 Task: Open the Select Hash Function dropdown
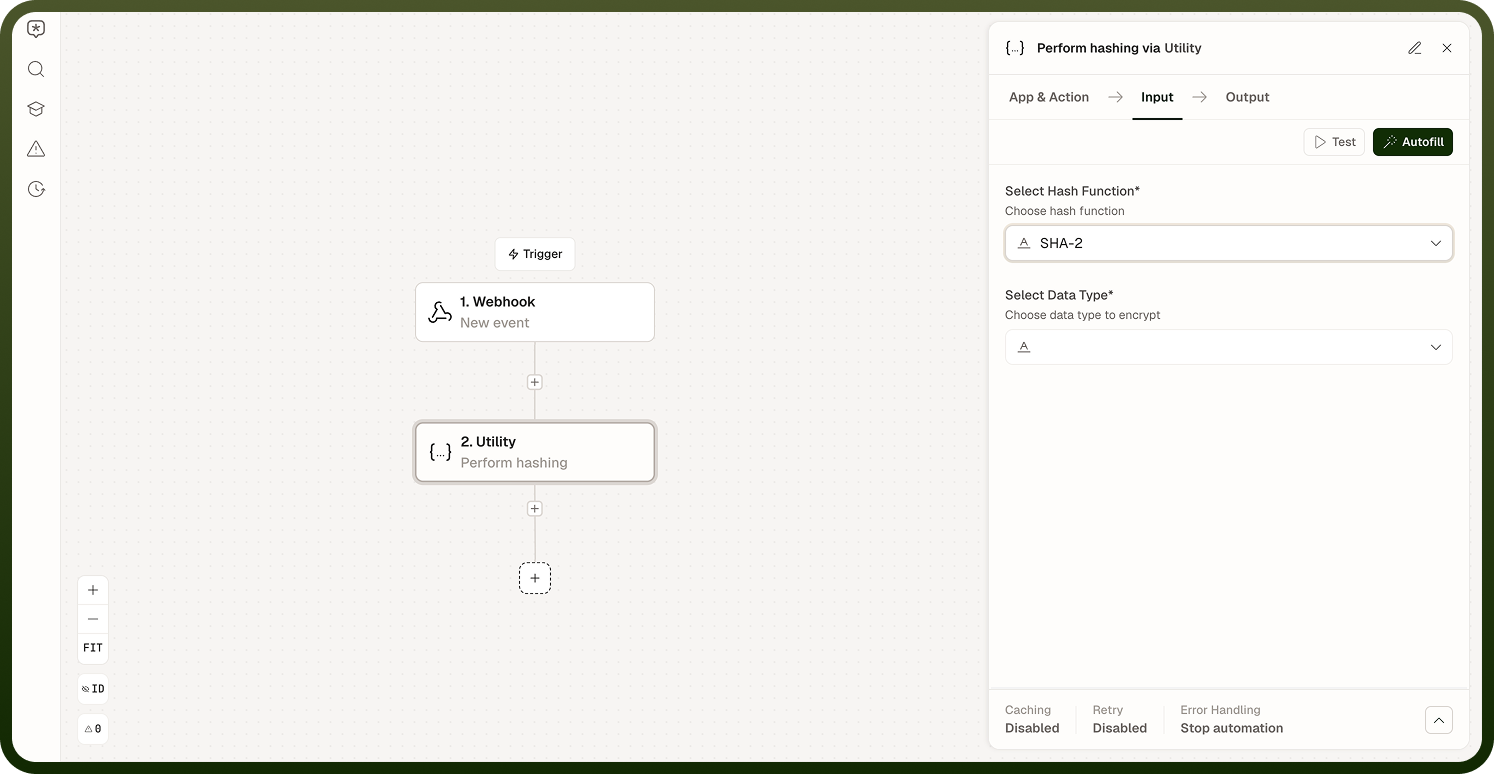point(1228,243)
